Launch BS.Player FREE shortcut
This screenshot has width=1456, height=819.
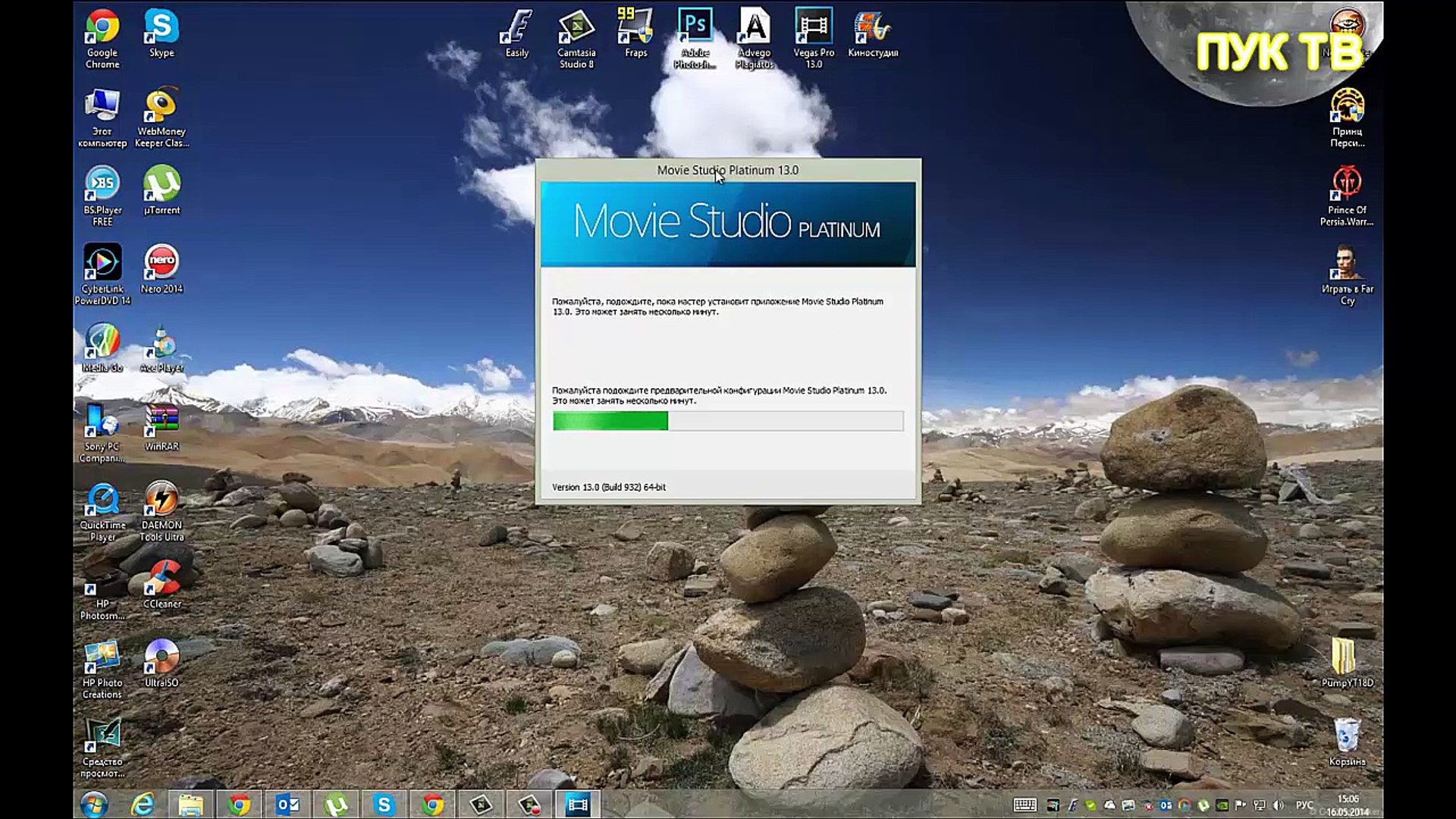(x=102, y=196)
